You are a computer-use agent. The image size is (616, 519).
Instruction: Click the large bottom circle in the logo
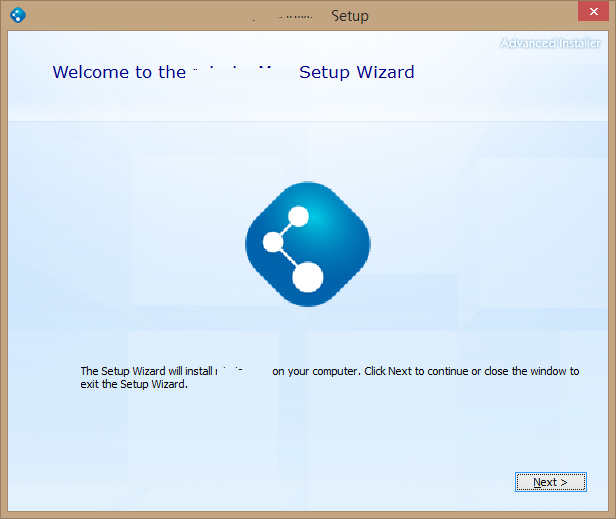pyautogui.click(x=308, y=276)
